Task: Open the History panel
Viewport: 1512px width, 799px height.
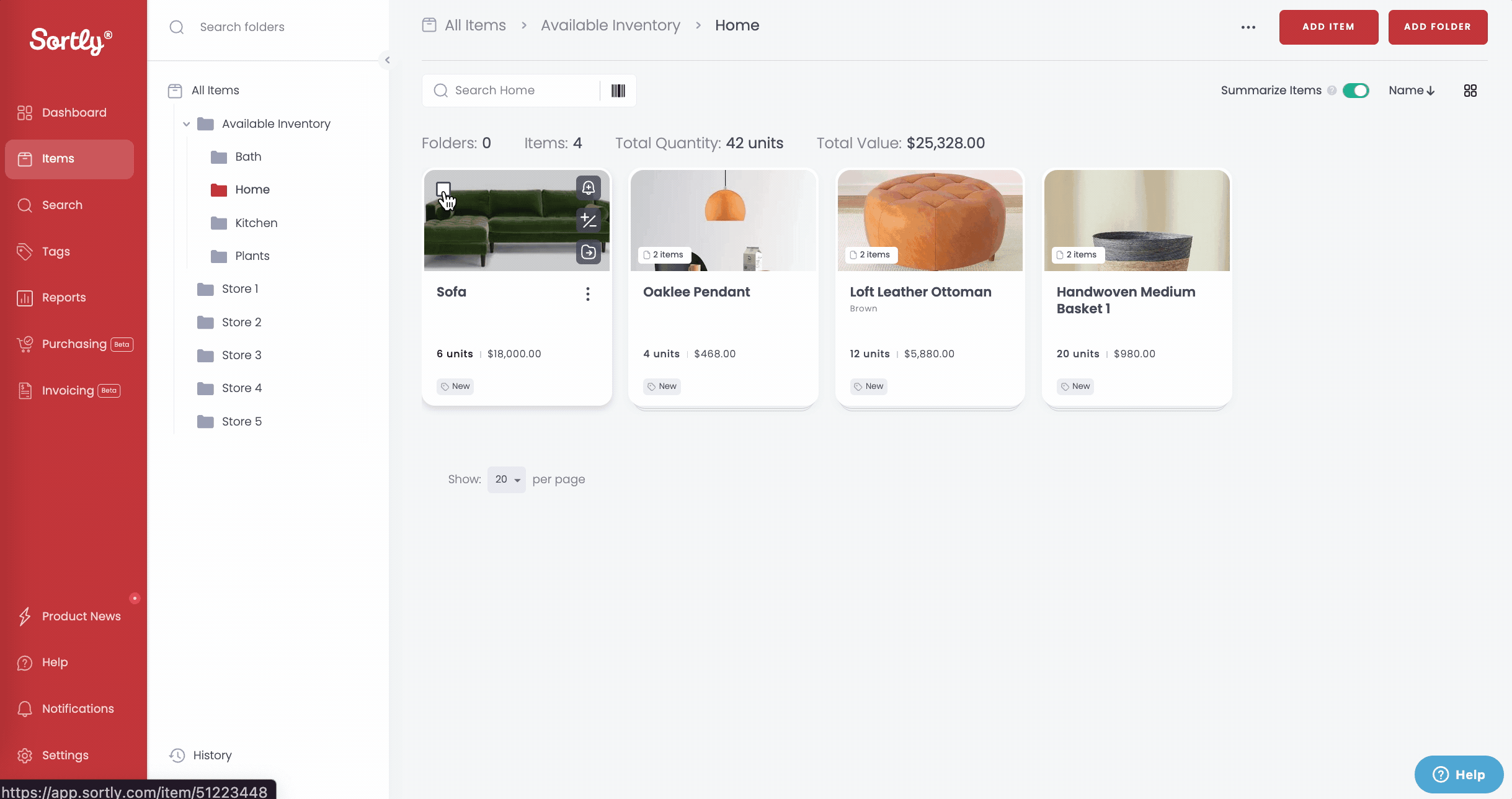Action: pos(201,755)
